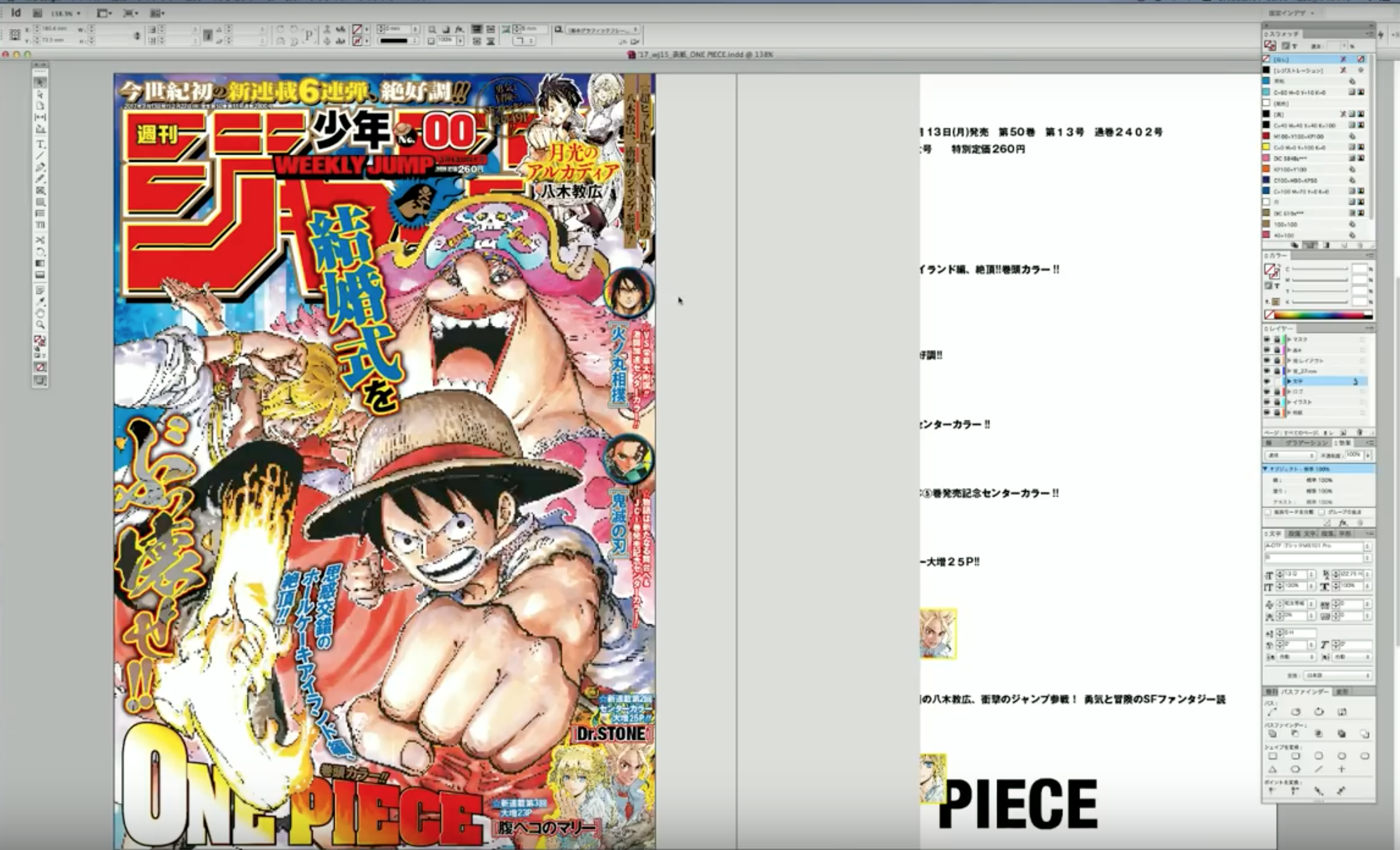Select the Line tool
Image resolution: width=1400 pixels, height=850 pixels.
point(40,156)
